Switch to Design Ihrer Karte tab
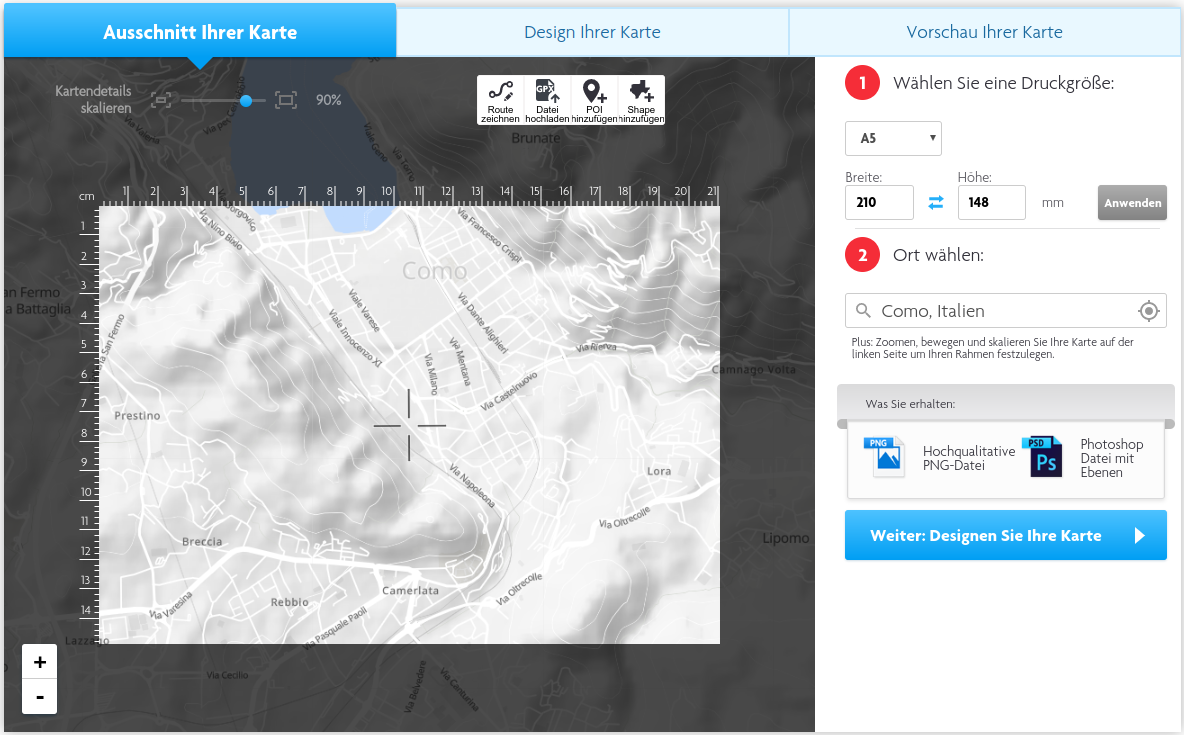This screenshot has height=735, width=1184. click(592, 32)
